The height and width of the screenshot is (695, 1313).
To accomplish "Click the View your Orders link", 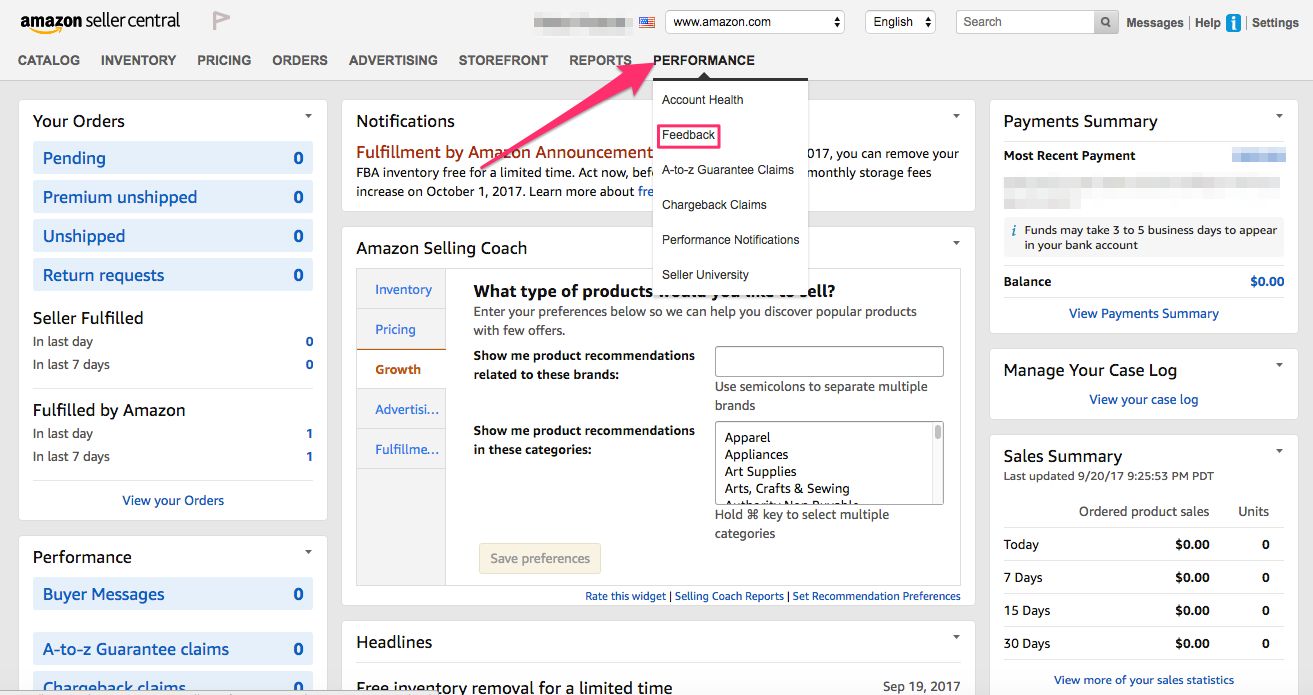I will 173,501.
